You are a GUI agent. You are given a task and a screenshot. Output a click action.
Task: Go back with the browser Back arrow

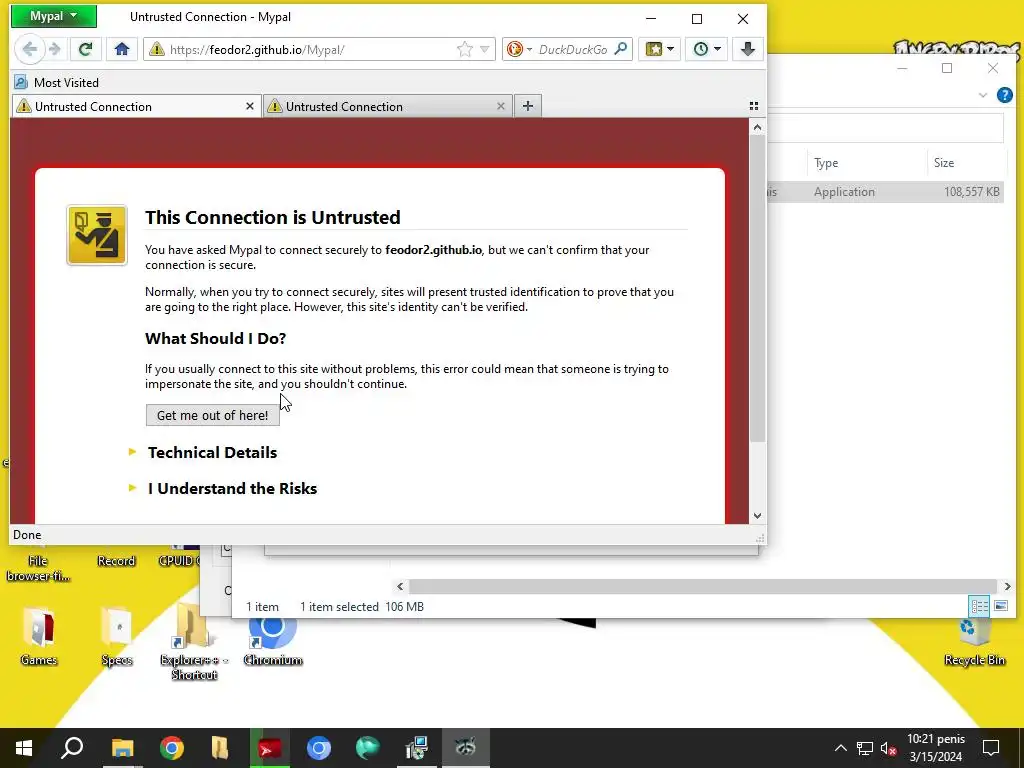coord(29,49)
